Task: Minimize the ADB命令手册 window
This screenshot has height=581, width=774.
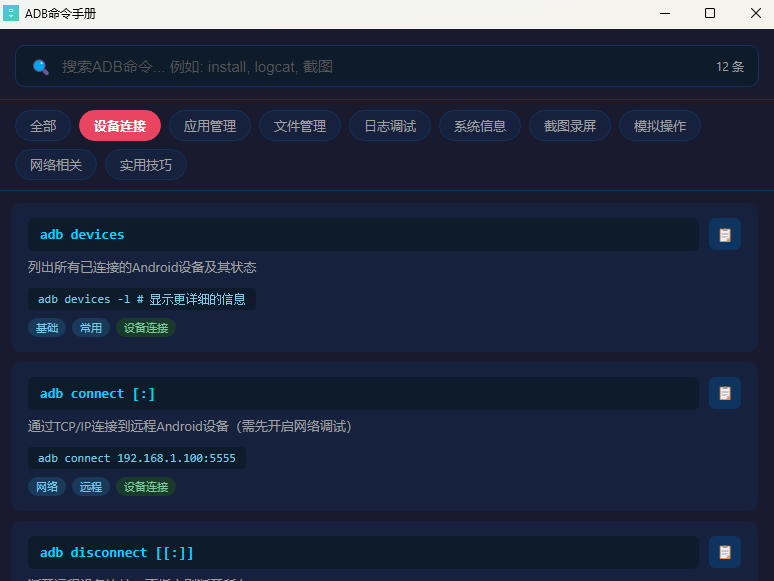Action: (x=665, y=13)
